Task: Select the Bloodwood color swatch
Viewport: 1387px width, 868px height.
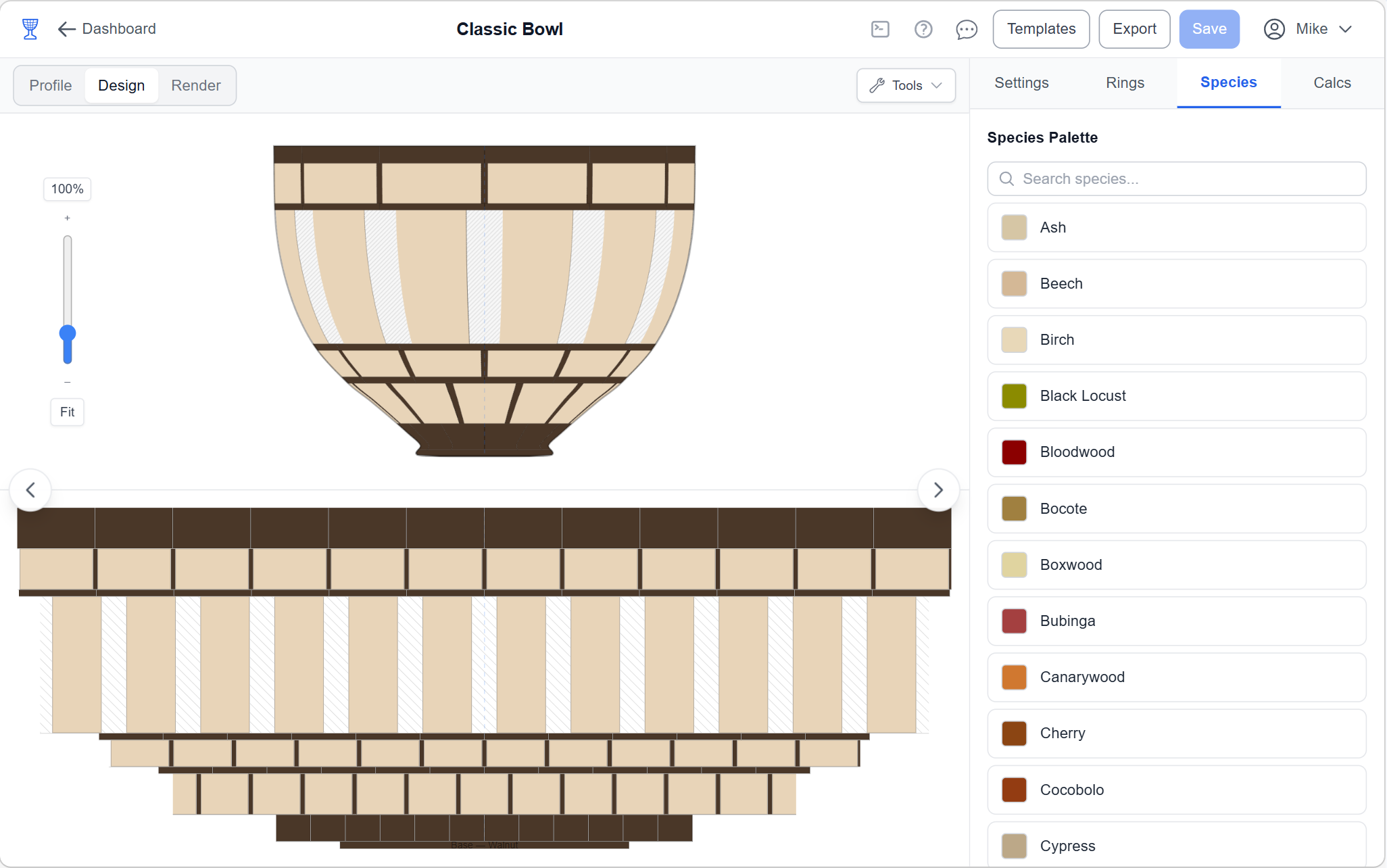Action: [x=1013, y=452]
